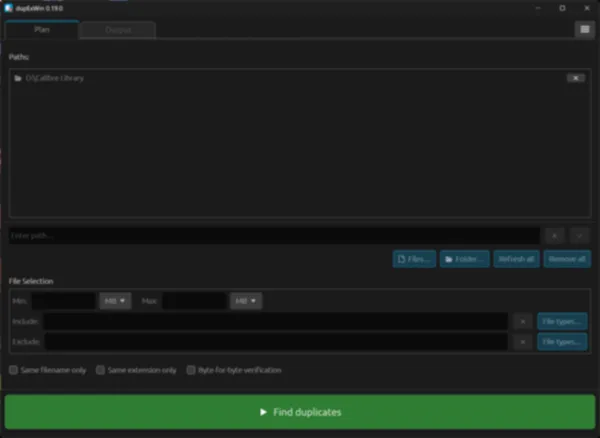Clear the Include filter field

pyautogui.click(x=523, y=322)
